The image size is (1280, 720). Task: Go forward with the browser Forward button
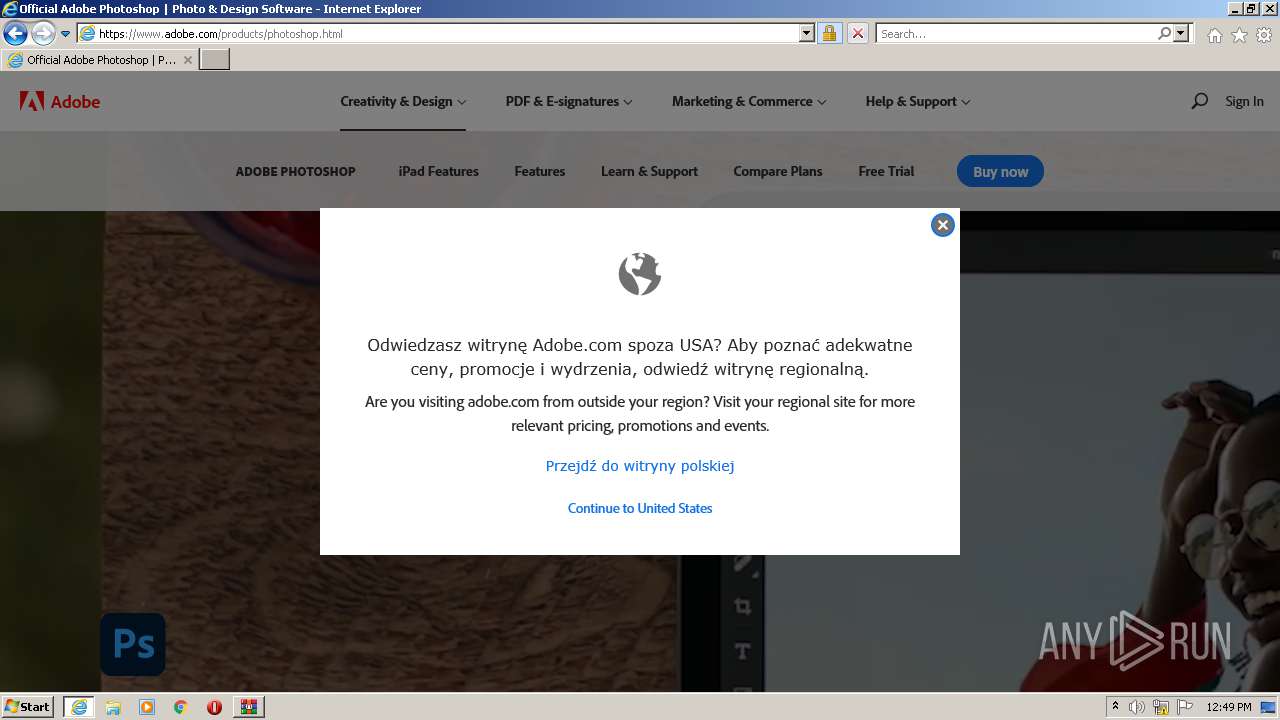point(42,33)
